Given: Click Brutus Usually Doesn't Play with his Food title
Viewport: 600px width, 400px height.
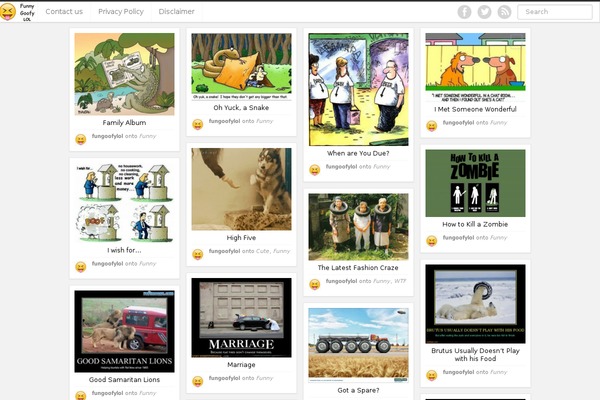Looking at the screenshot, I should (475, 354).
